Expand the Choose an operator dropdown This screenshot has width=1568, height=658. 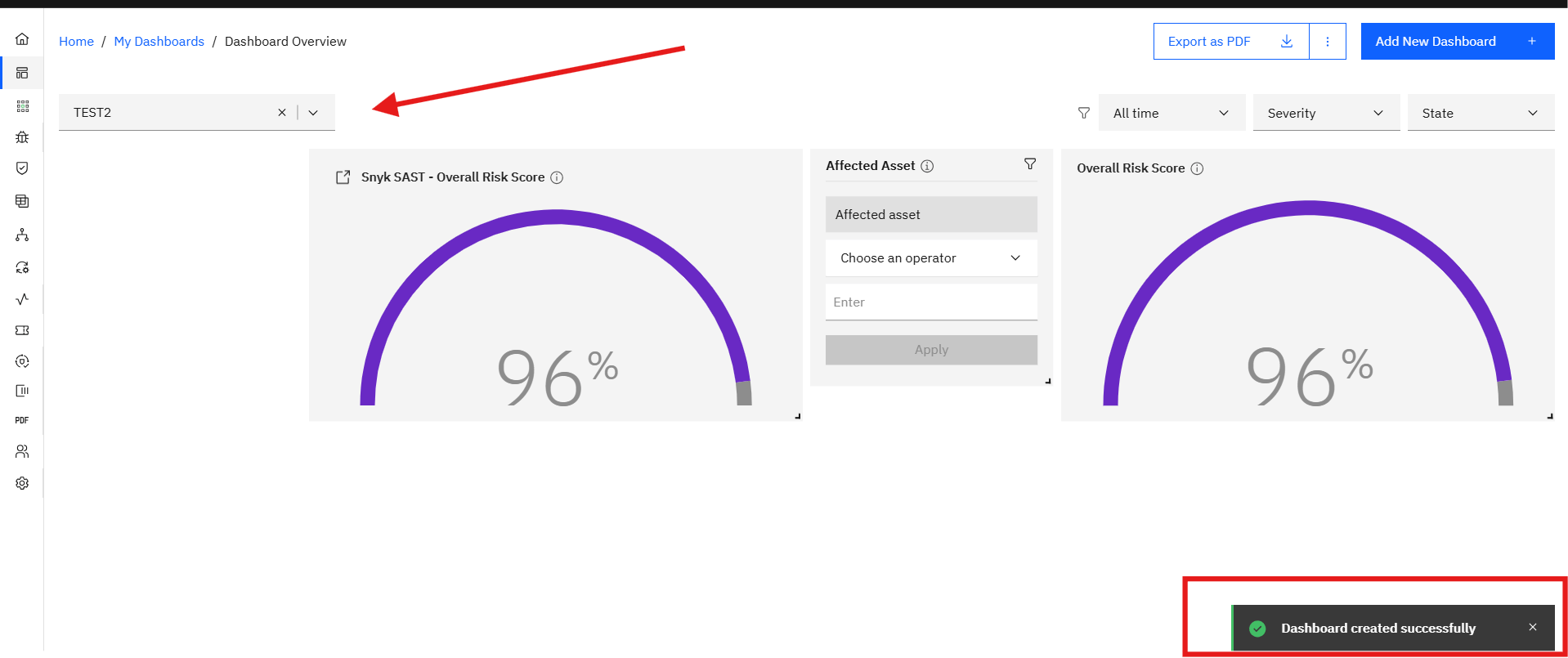(931, 258)
